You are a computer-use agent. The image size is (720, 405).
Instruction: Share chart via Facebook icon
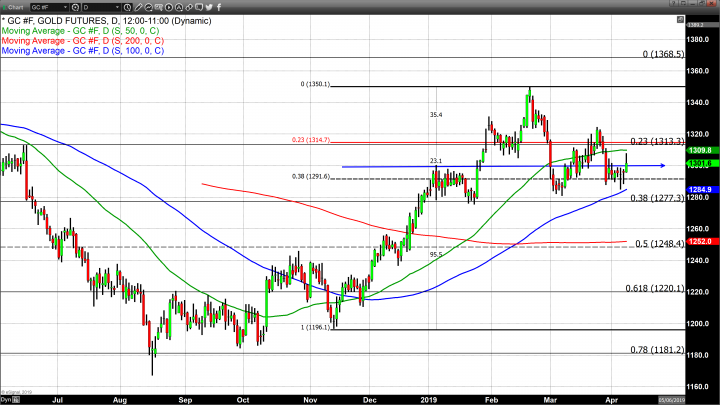pos(219,7)
